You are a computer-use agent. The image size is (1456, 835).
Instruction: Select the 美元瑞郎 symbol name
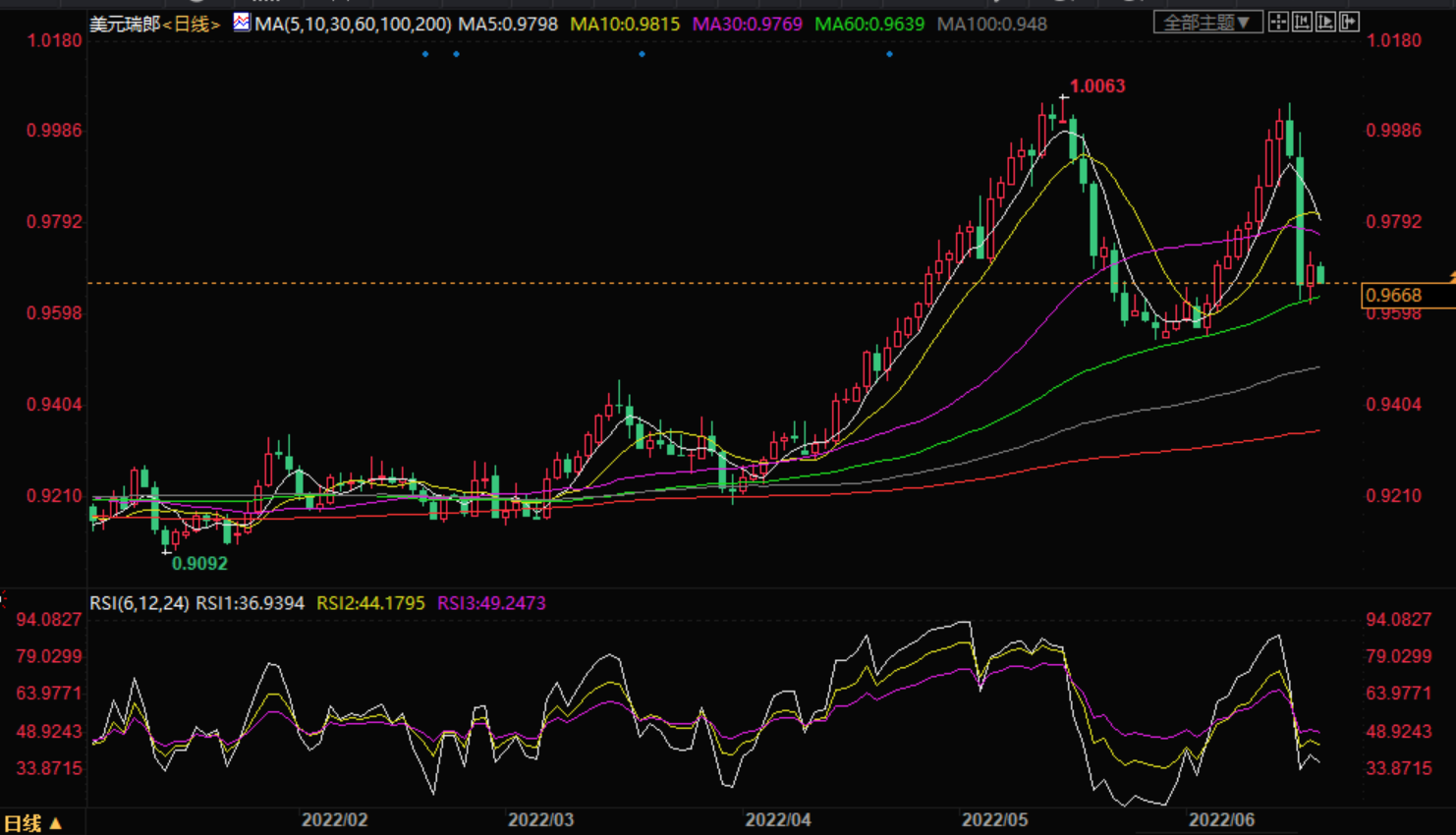pos(124,24)
